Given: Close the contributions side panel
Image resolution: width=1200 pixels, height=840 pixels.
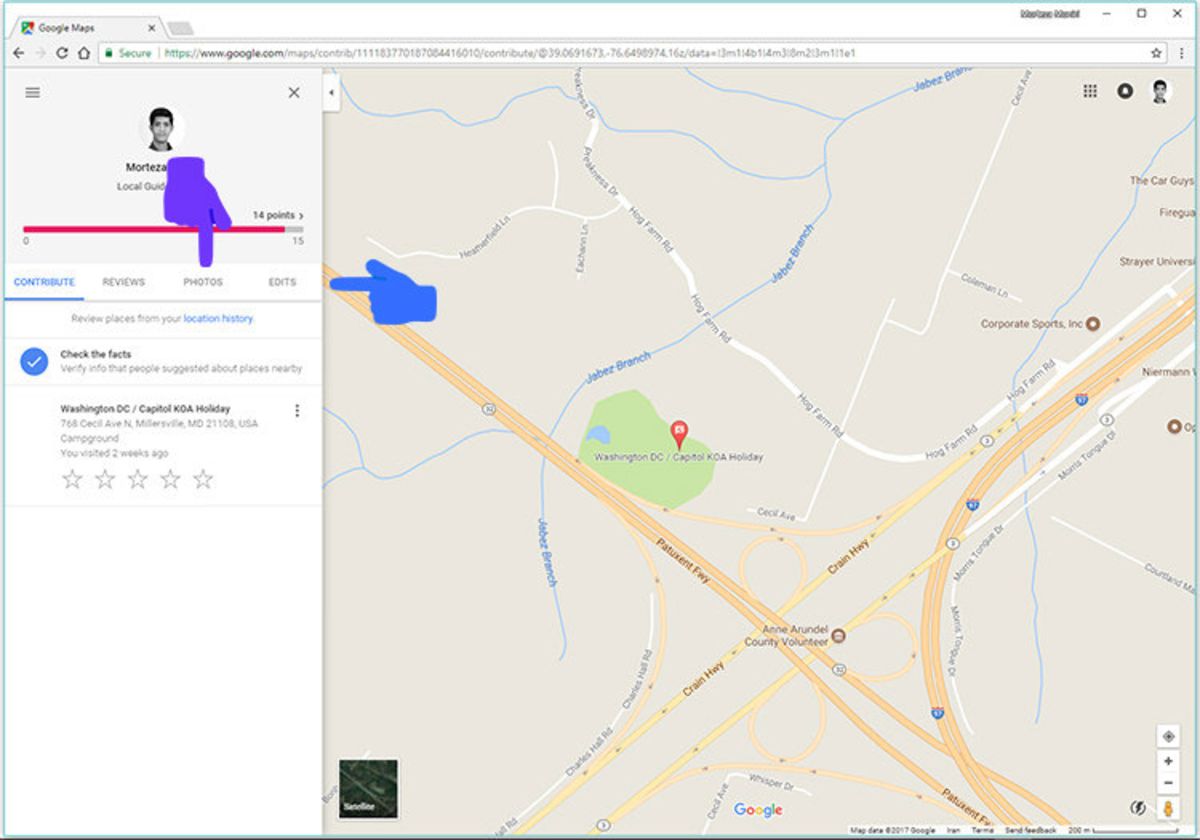Looking at the screenshot, I should pos(293,92).
